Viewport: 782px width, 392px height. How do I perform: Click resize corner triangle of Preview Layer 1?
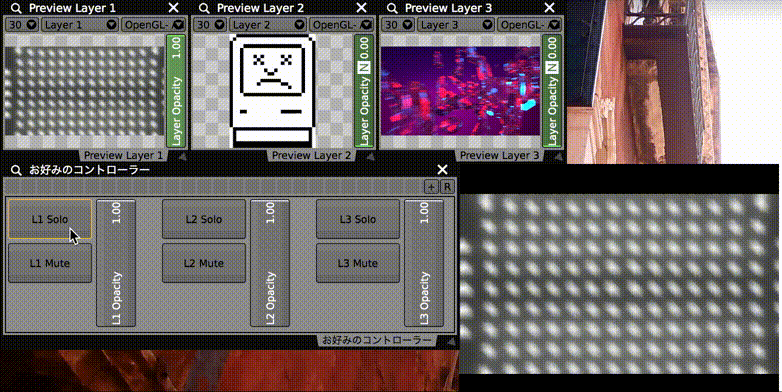click(x=182, y=157)
